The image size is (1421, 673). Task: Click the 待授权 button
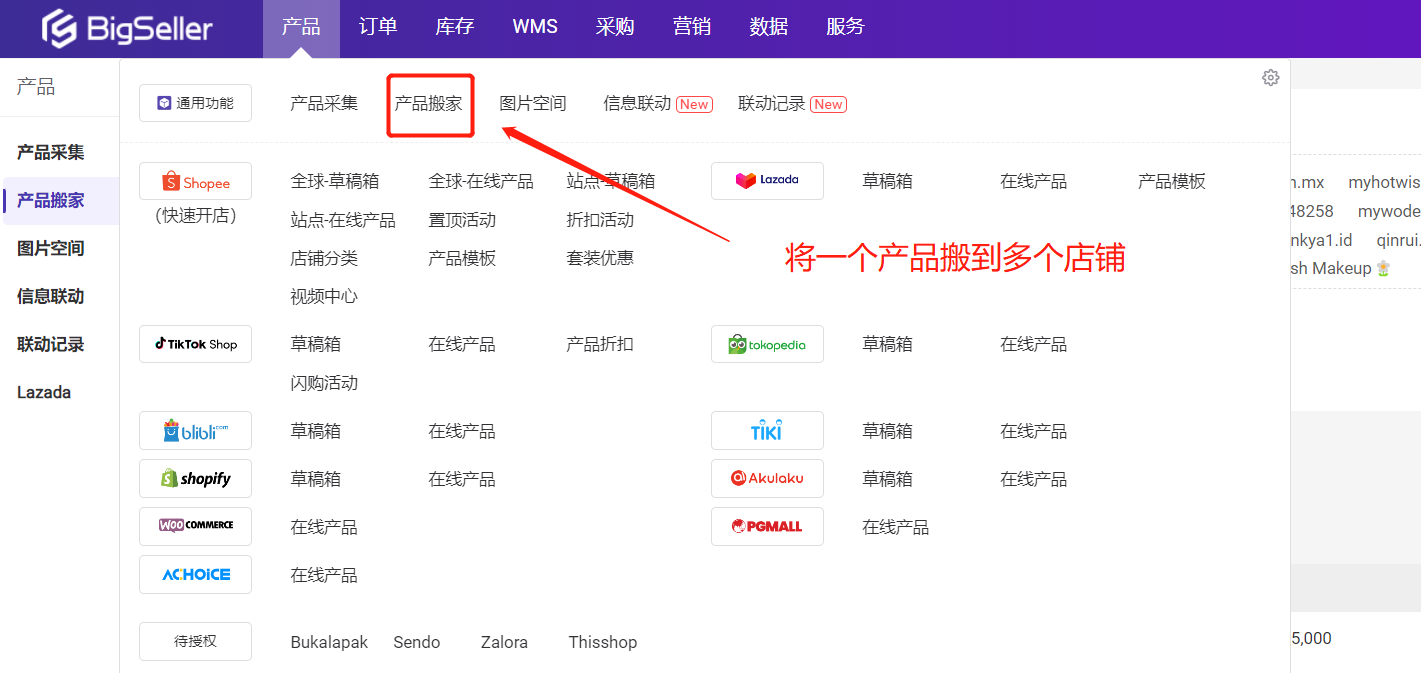tap(195, 641)
